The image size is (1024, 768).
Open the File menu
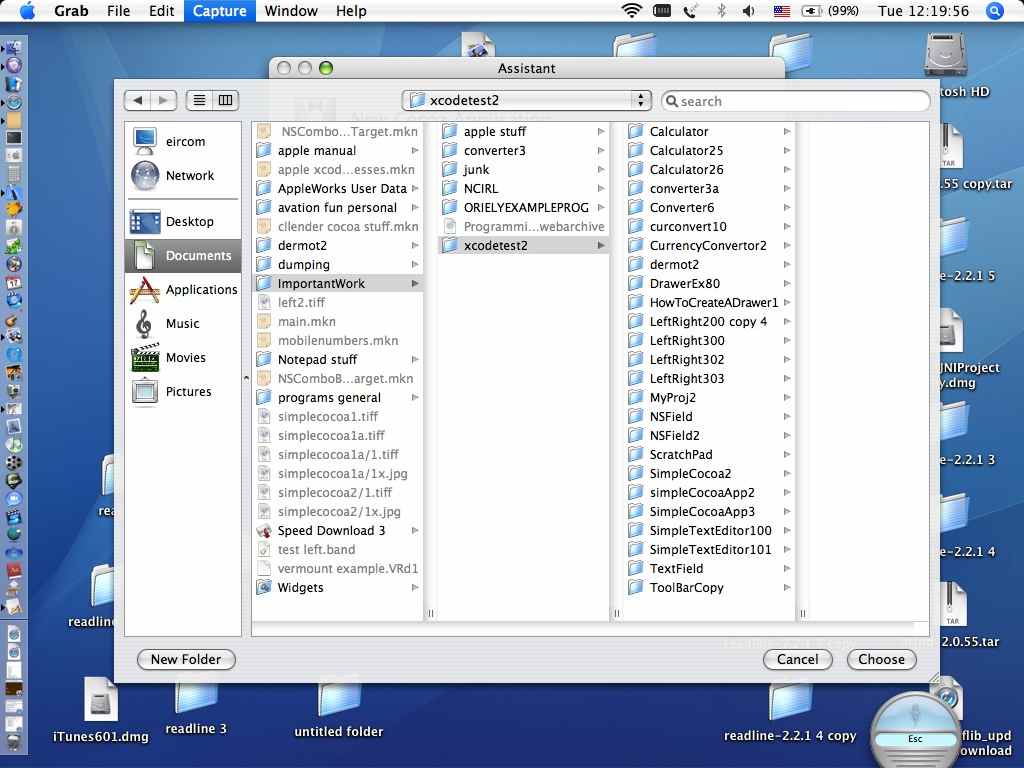click(x=118, y=10)
